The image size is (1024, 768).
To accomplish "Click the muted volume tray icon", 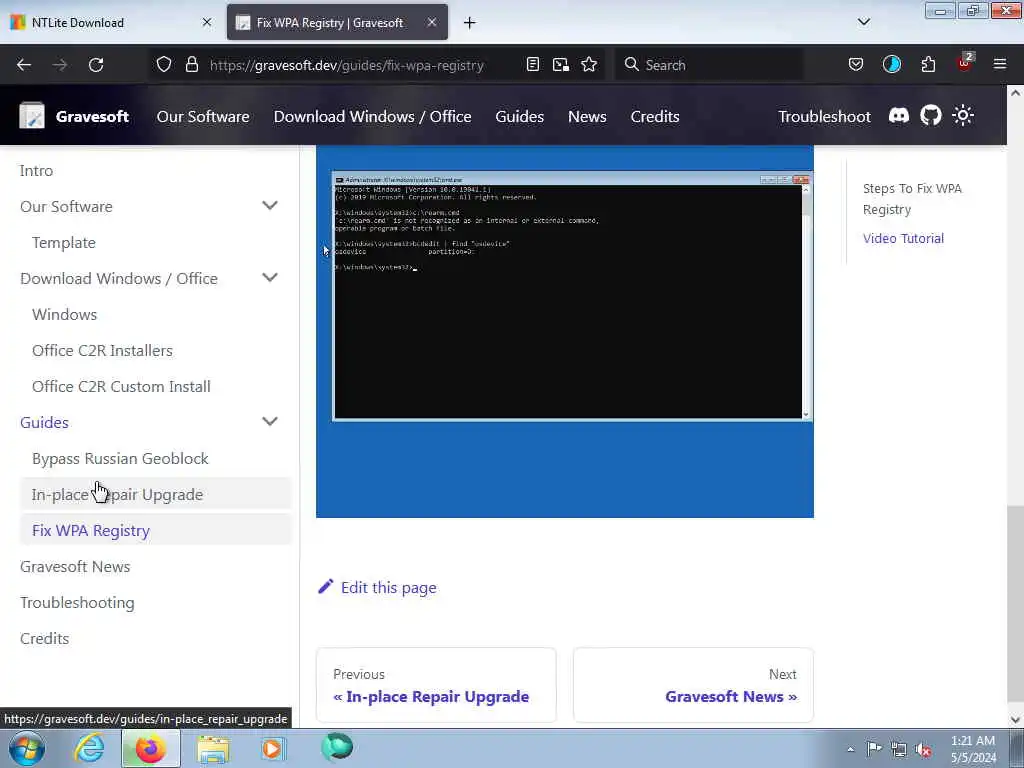I will [923, 748].
